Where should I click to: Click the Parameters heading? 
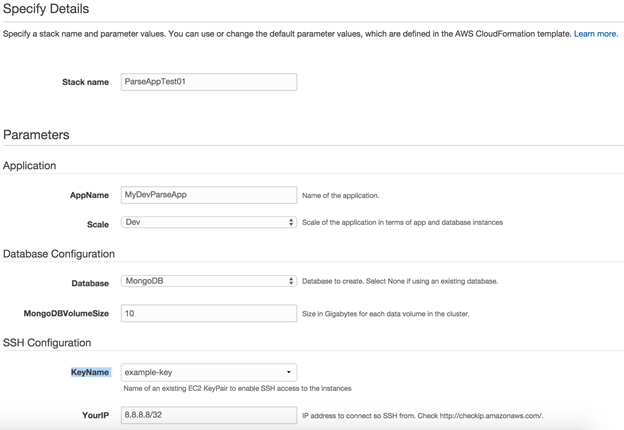pyautogui.click(x=36, y=134)
